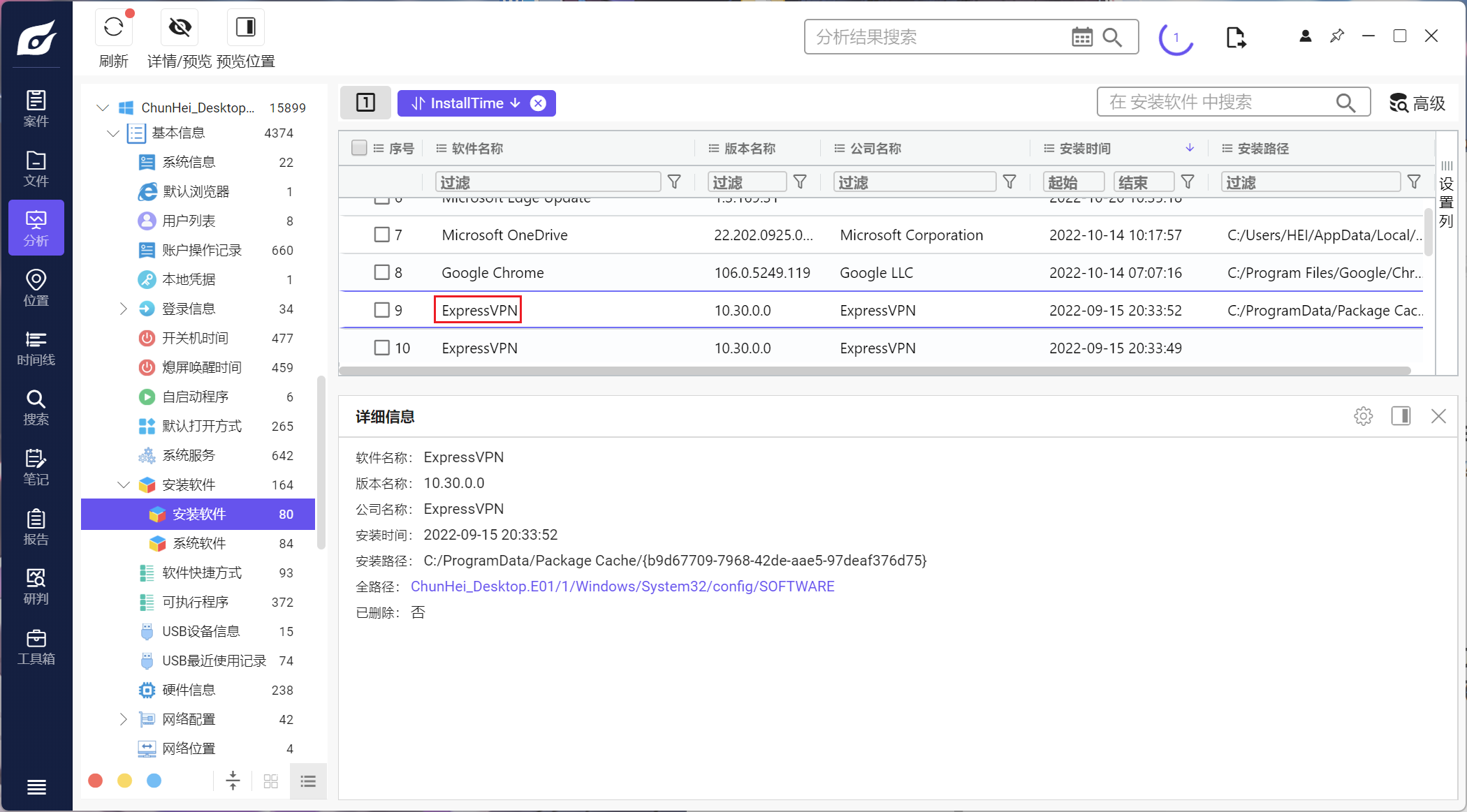1467x812 pixels.
Task: Select 系统信息 in the tree
Action: (198, 162)
